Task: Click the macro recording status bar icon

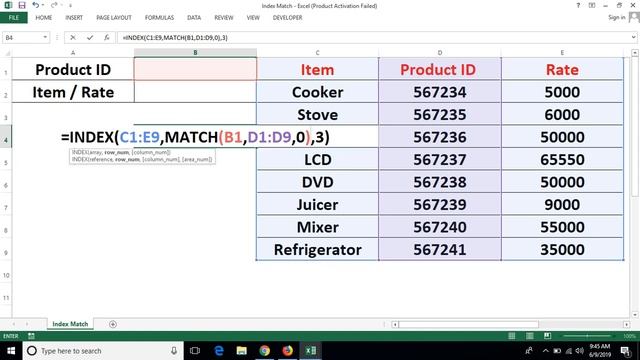Action: (x=31, y=336)
